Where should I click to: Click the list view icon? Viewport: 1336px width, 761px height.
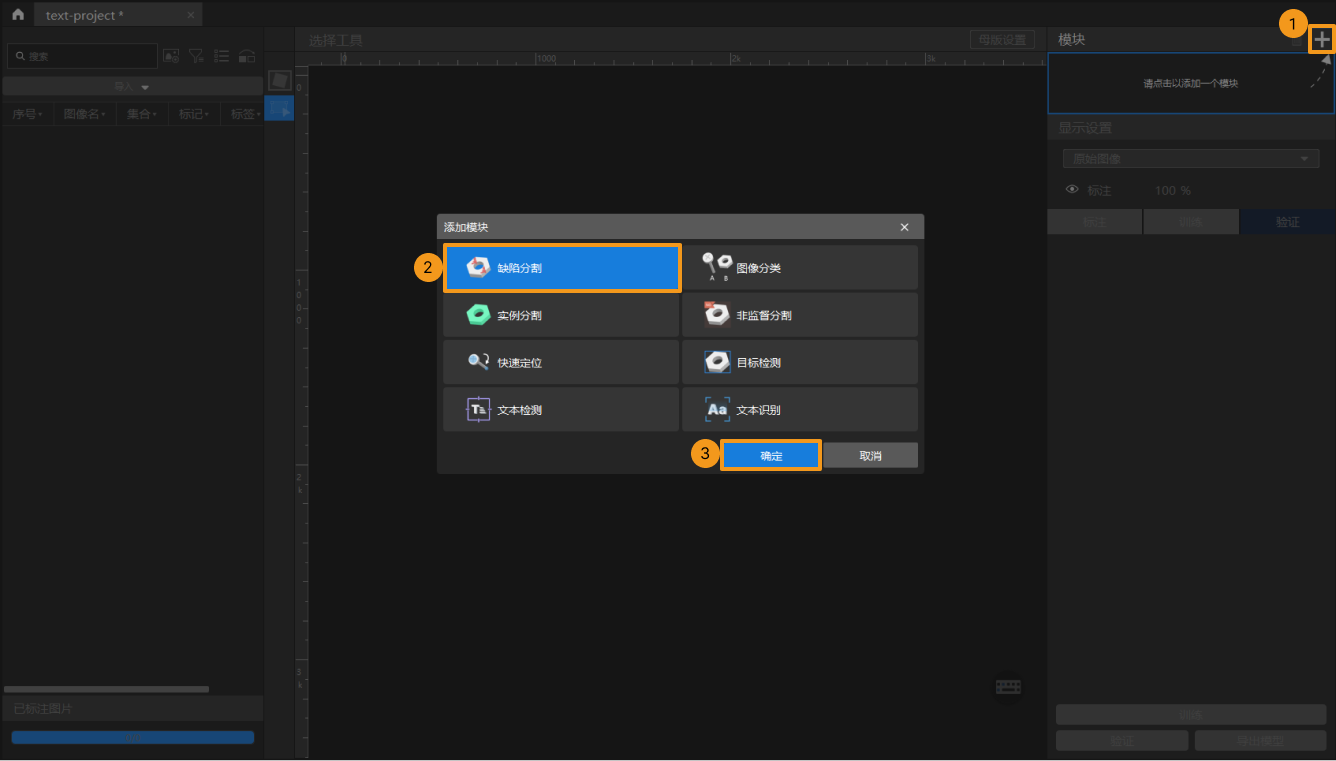[221, 56]
